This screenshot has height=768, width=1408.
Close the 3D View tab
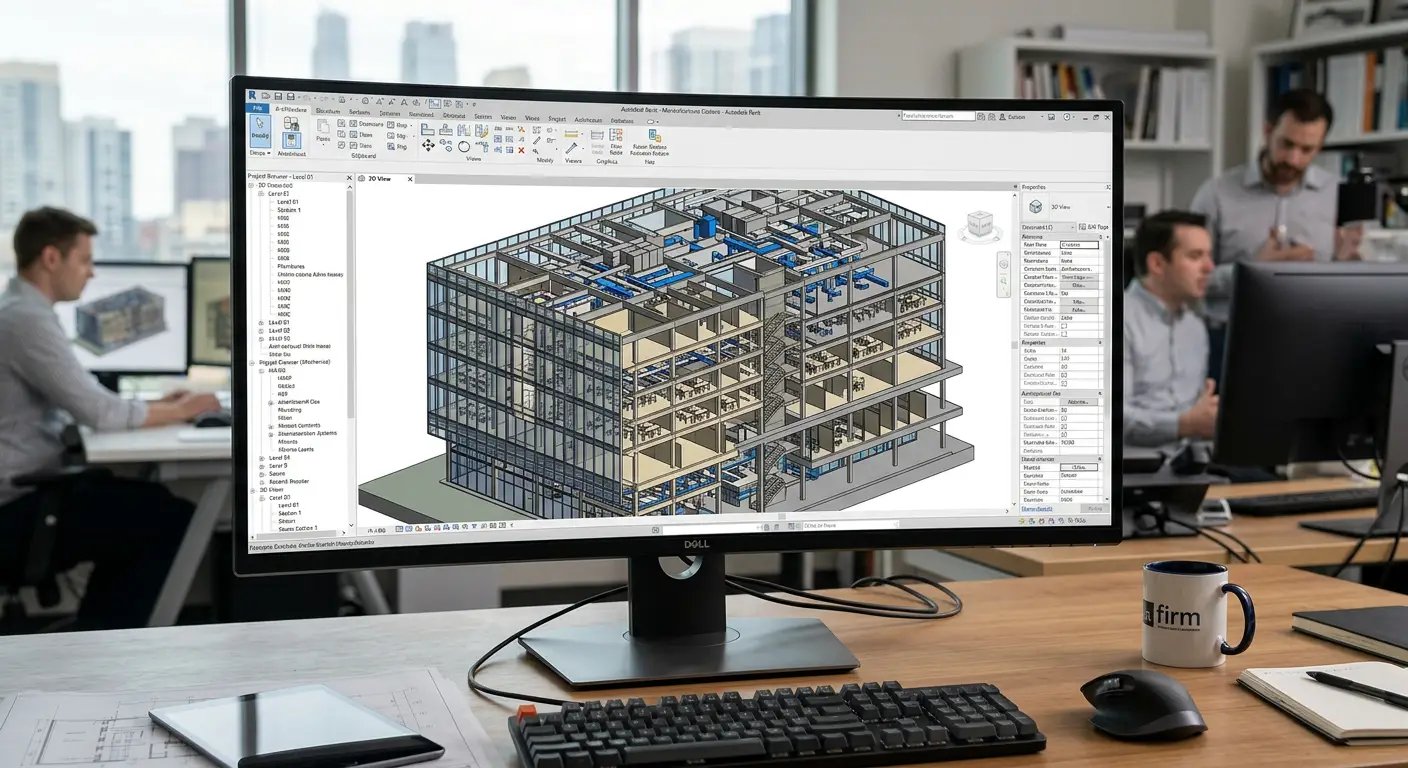click(410, 179)
